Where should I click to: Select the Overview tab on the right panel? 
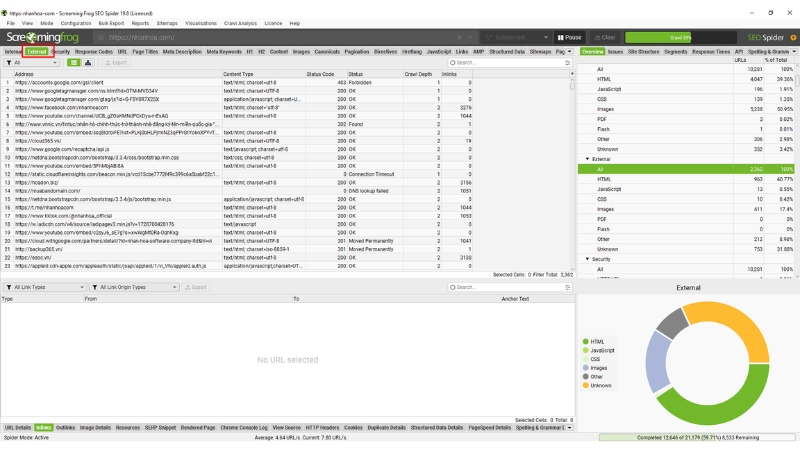[592, 52]
